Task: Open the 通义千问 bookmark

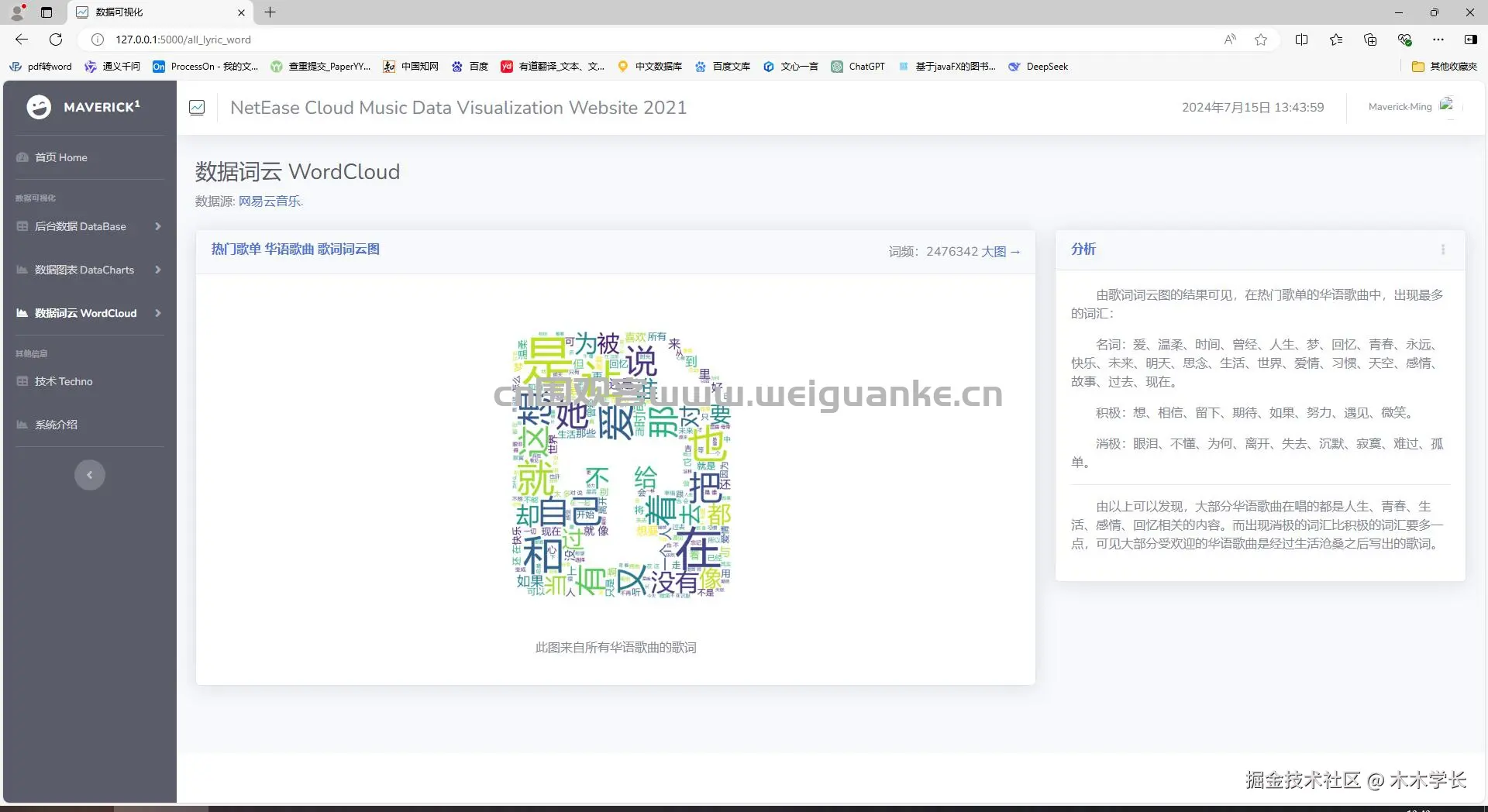Action: pyautogui.click(x=112, y=67)
